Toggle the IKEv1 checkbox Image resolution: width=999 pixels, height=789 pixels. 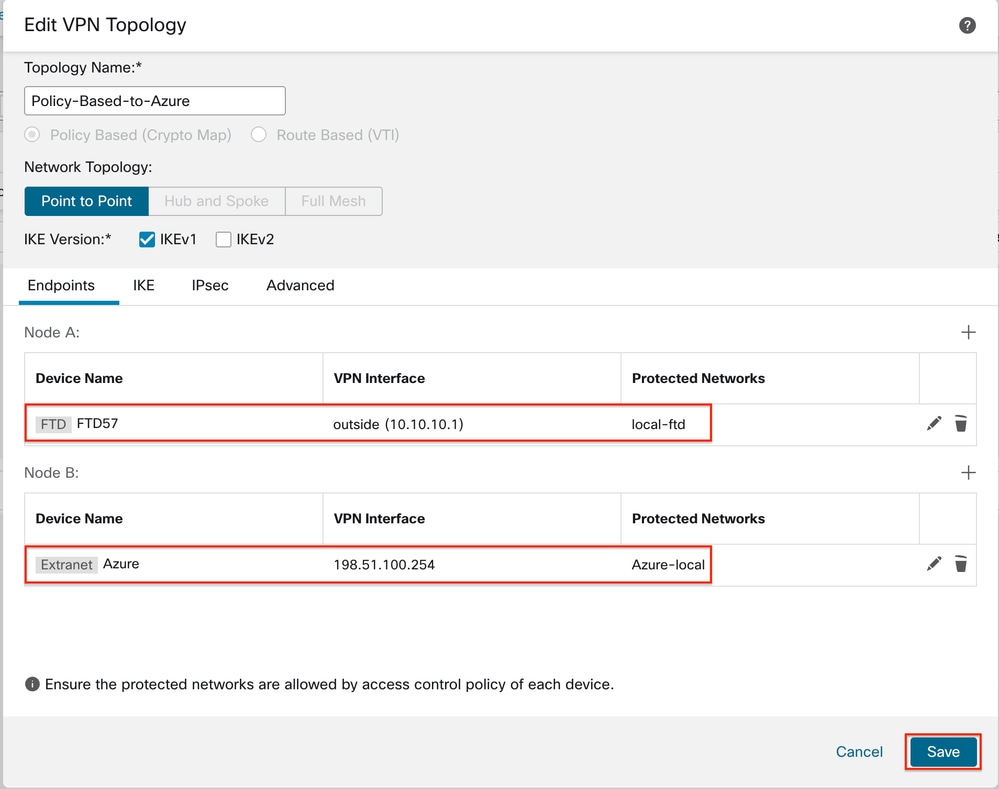(147, 240)
